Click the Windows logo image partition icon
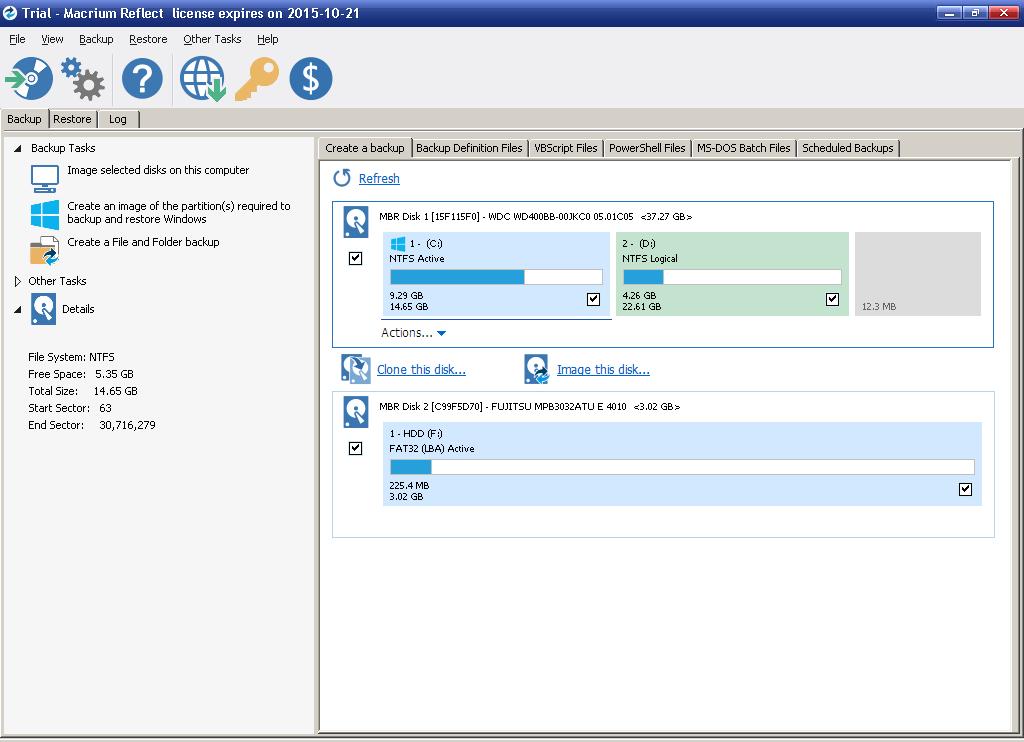This screenshot has width=1024, height=742. pyautogui.click(x=45, y=213)
